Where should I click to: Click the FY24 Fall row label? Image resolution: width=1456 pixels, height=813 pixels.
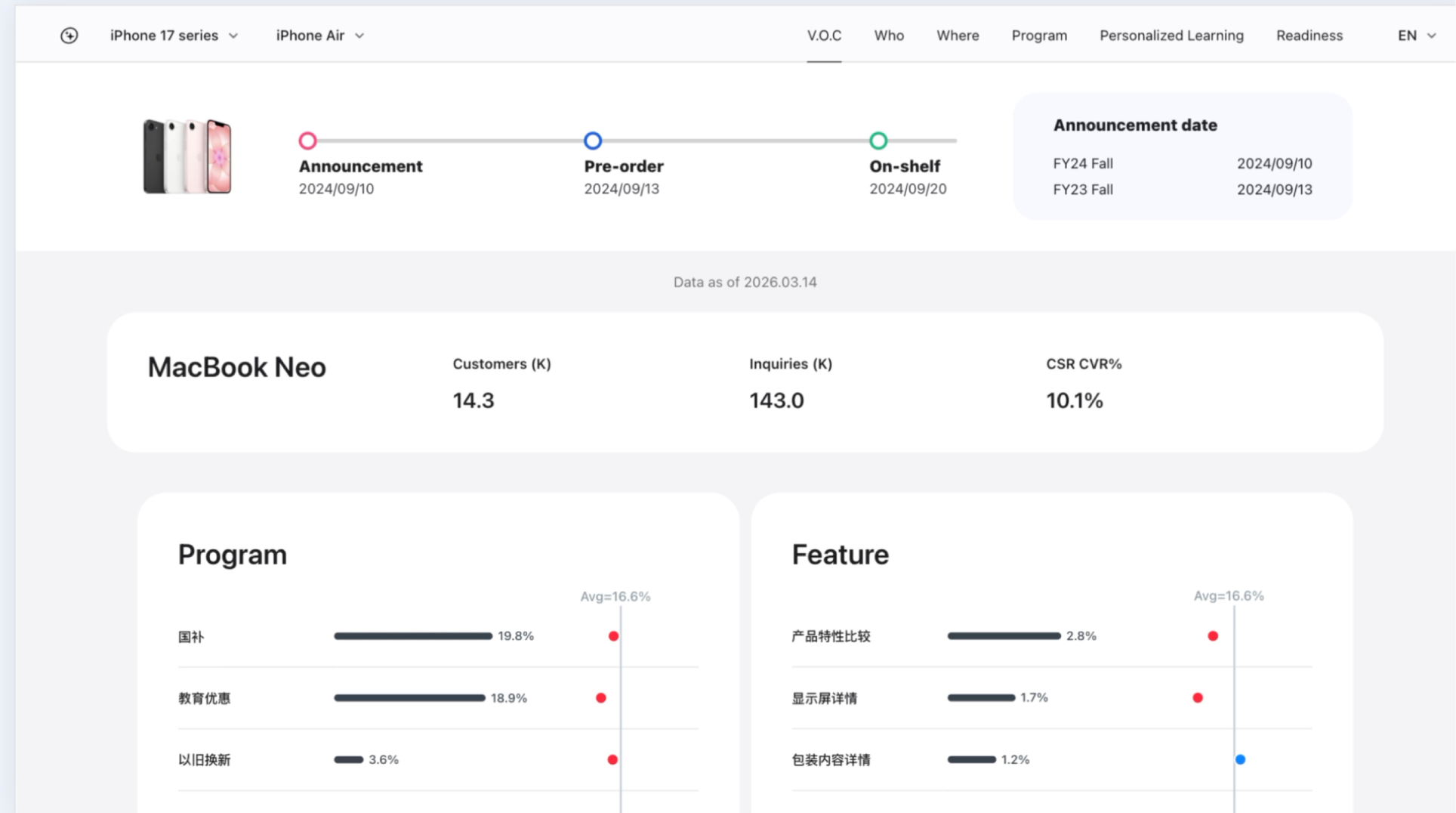[x=1083, y=163]
